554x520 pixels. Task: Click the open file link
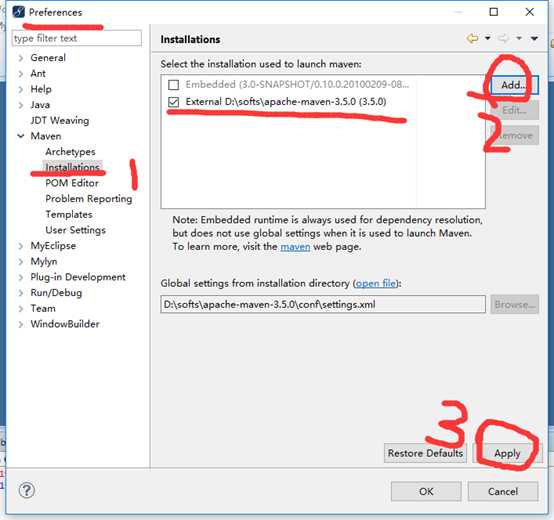tap(376, 283)
